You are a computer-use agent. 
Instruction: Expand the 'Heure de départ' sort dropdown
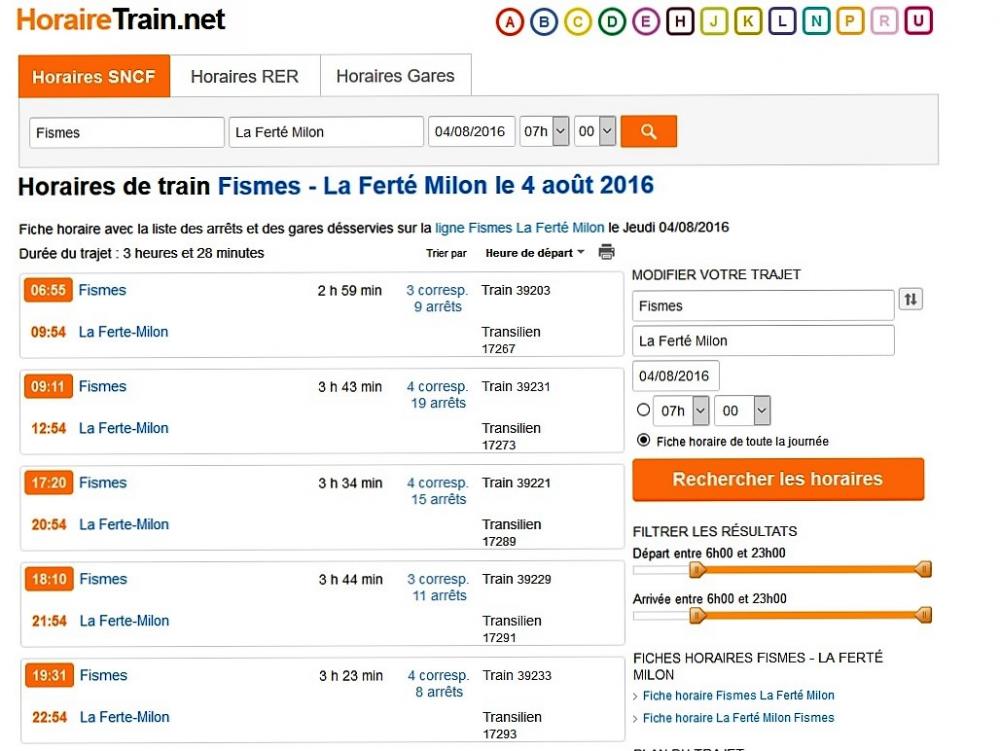coord(535,253)
